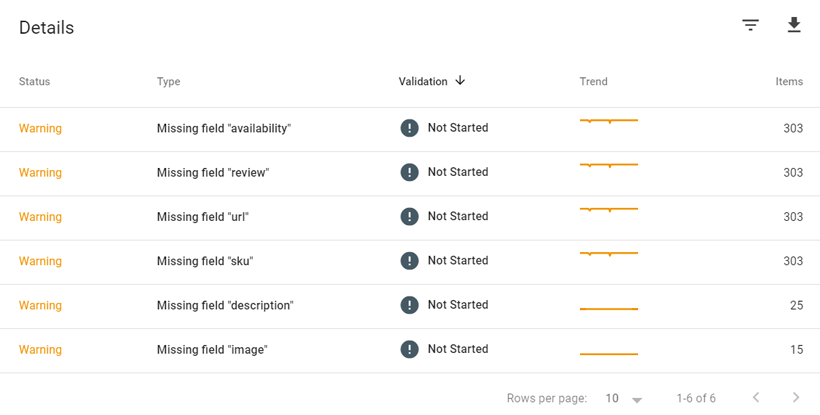The image size is (820, 415).
Task: Go to previous page arrow
Action: 756,398
